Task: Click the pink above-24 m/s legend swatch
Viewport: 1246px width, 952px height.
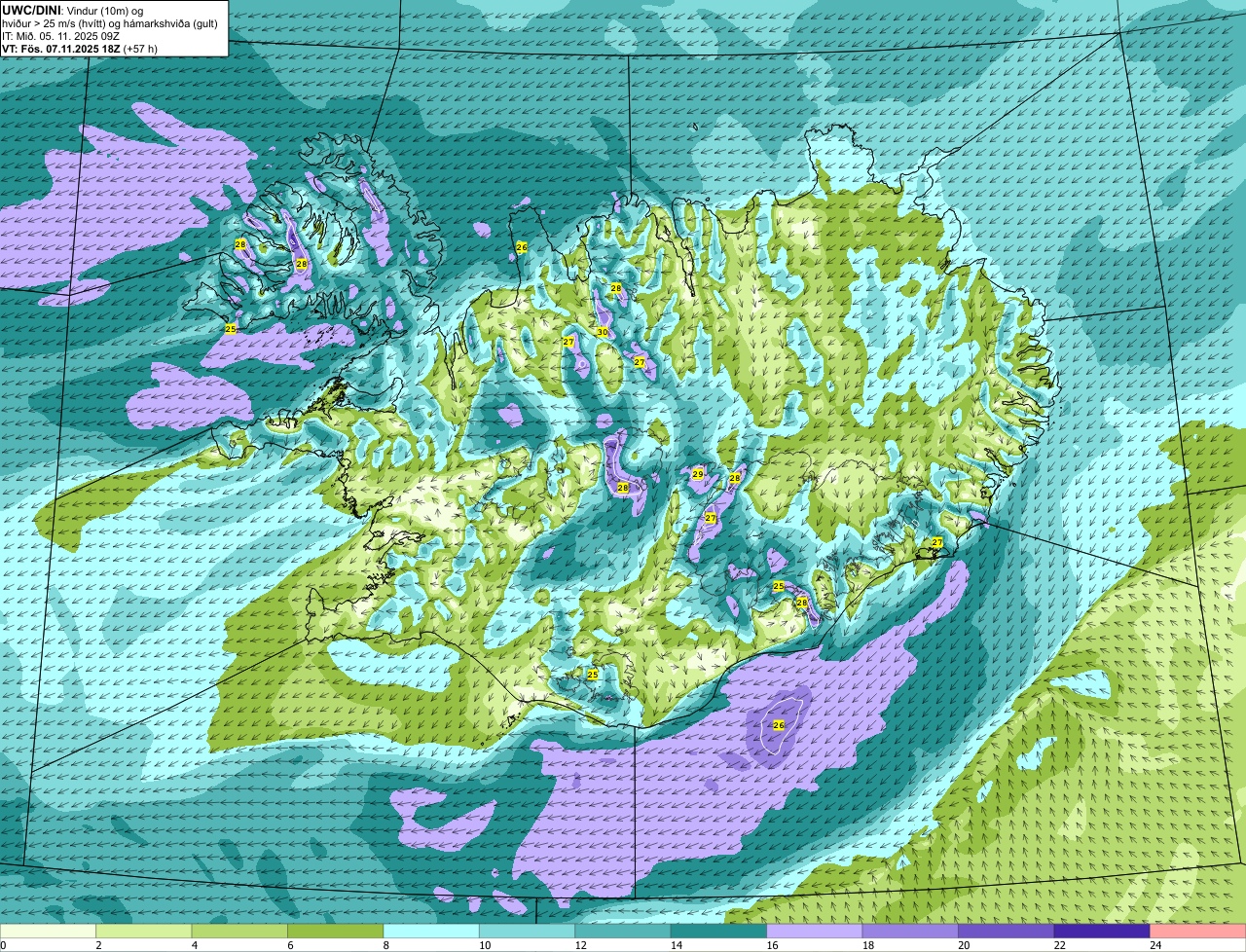Action: (x=1198, y=932)
